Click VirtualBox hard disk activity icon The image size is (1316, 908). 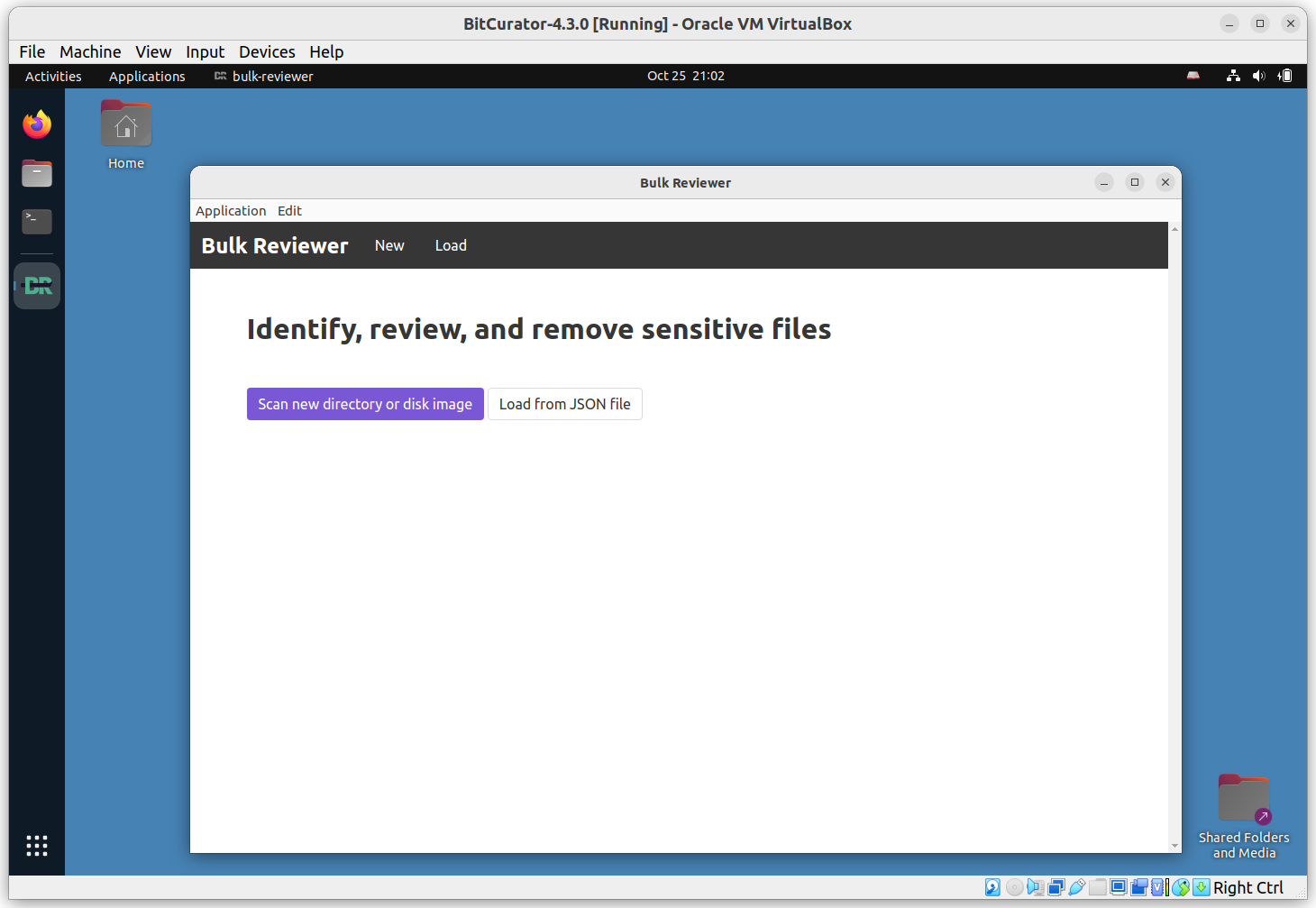coord(992,887)
